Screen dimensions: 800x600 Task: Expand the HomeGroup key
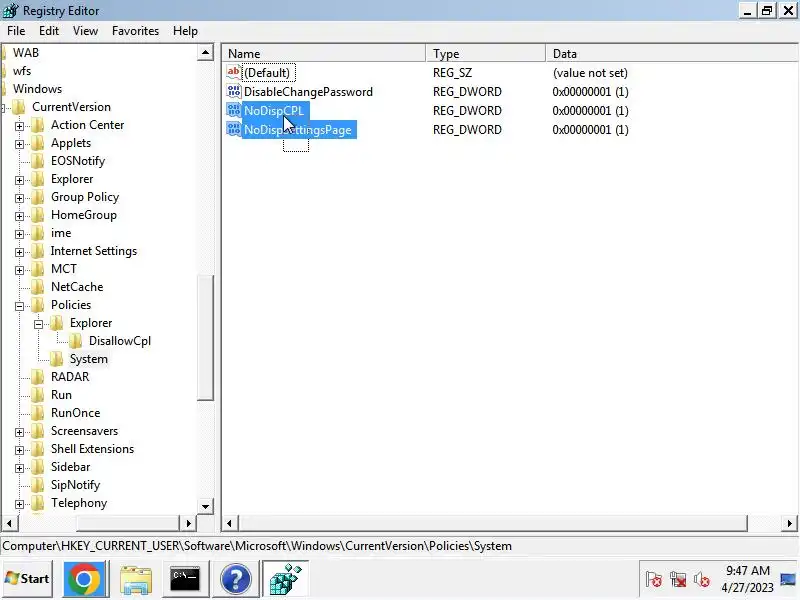(x=19, y=216)
